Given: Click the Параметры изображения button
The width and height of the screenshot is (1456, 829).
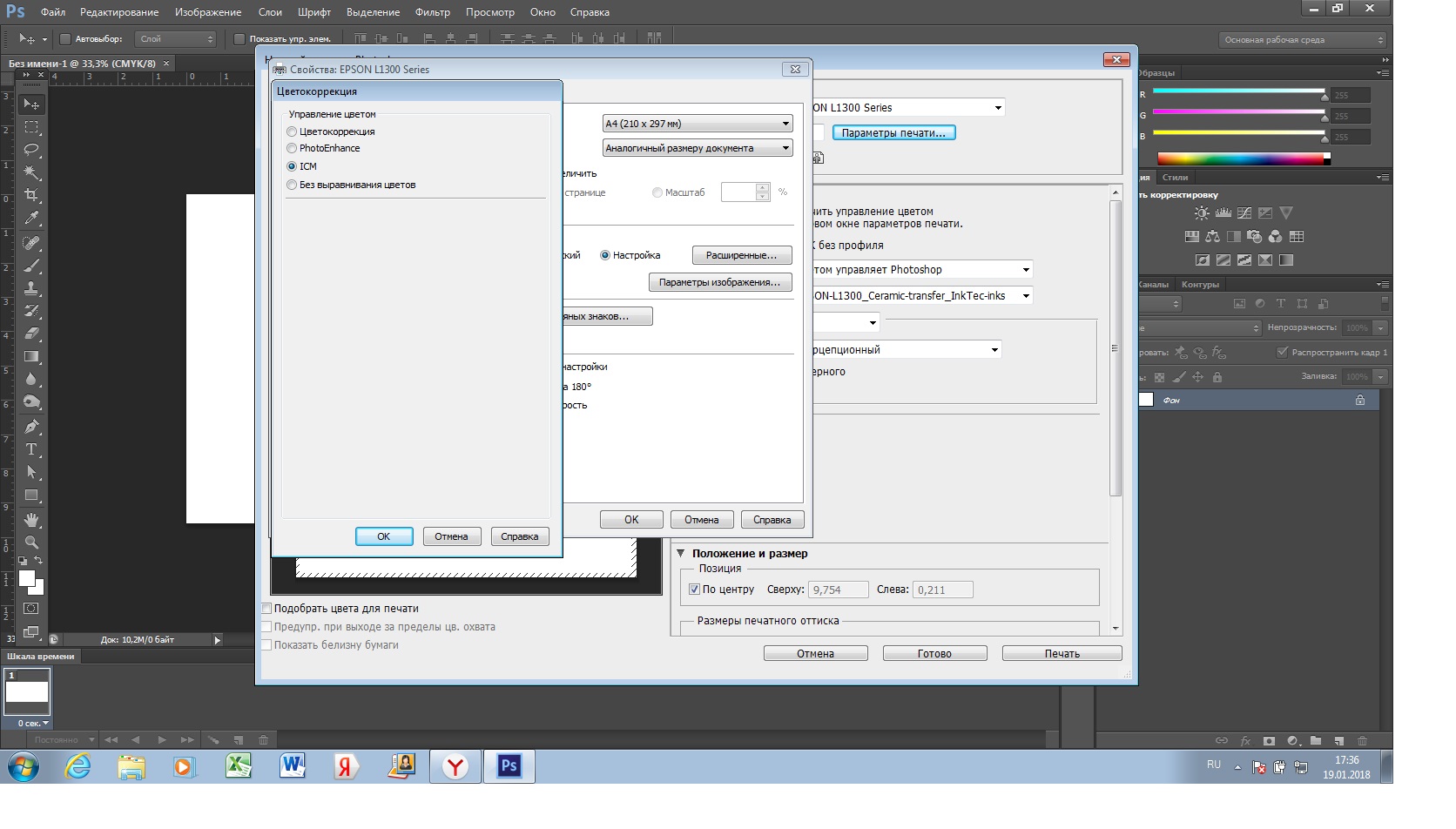Looking at the screenshot, I should coord(720,282).
